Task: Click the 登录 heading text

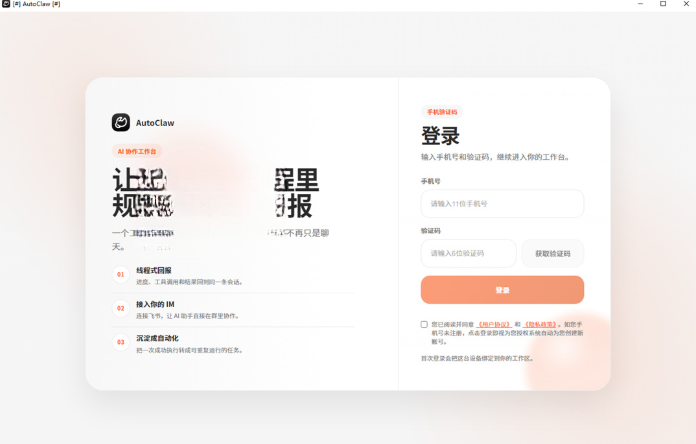Action: pos(440,136)
